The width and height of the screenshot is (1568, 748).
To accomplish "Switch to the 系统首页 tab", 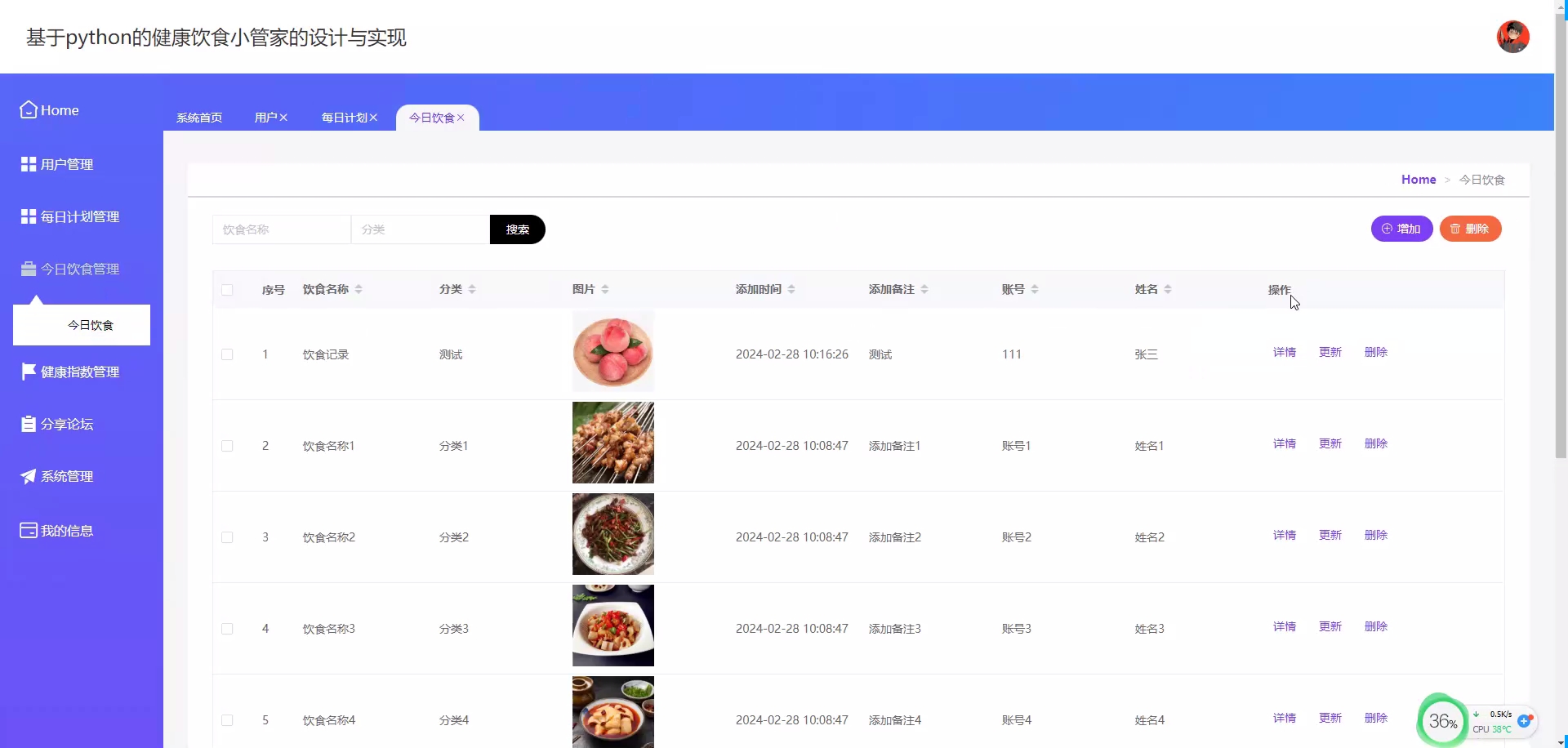I will point(198,117).
